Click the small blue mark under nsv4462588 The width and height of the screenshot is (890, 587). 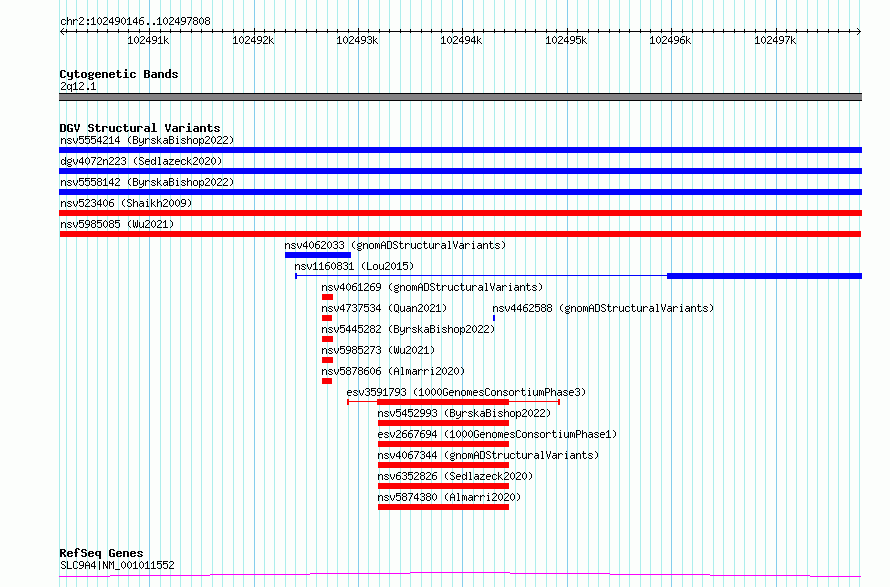tap(494, 318)
